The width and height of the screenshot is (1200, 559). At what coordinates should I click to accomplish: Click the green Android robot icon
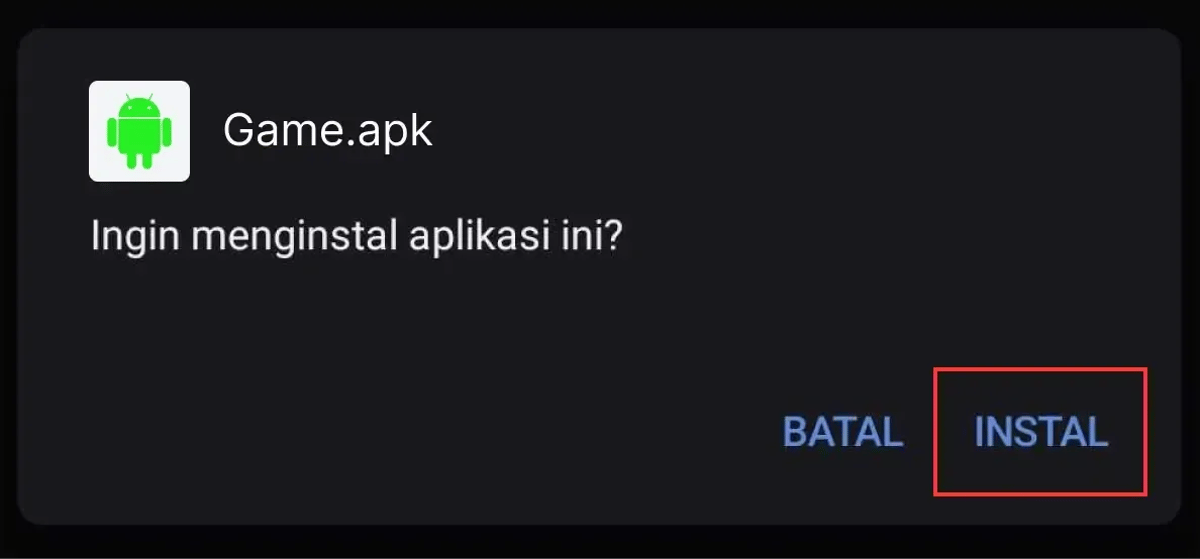click(139, 131)
